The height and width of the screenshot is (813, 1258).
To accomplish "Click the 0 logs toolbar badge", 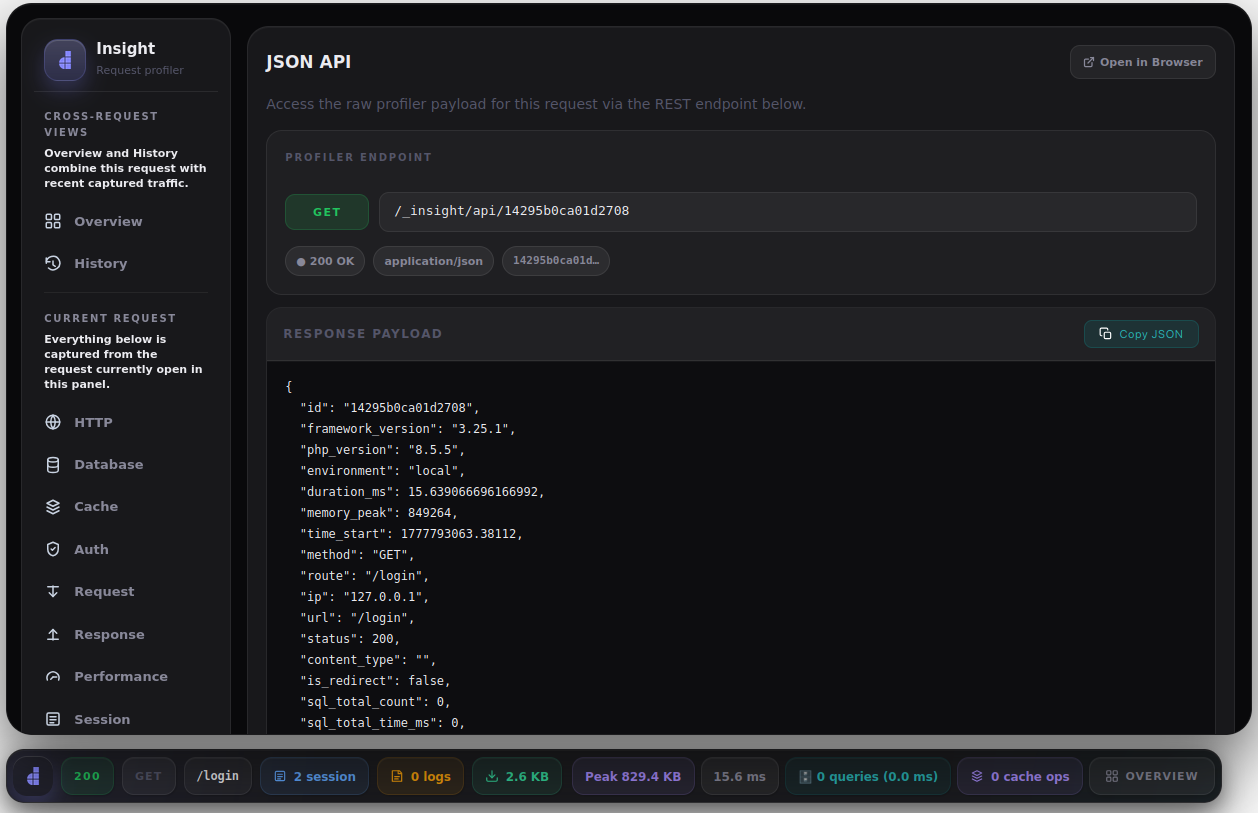I will point(420,776).
